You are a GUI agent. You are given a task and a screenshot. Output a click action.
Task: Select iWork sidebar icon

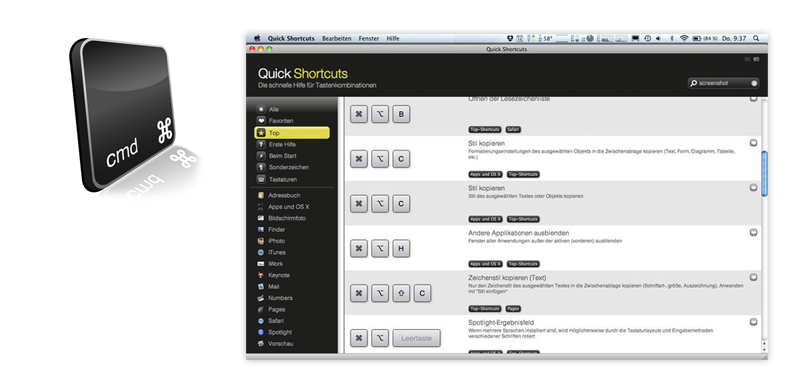click(261, 264)
